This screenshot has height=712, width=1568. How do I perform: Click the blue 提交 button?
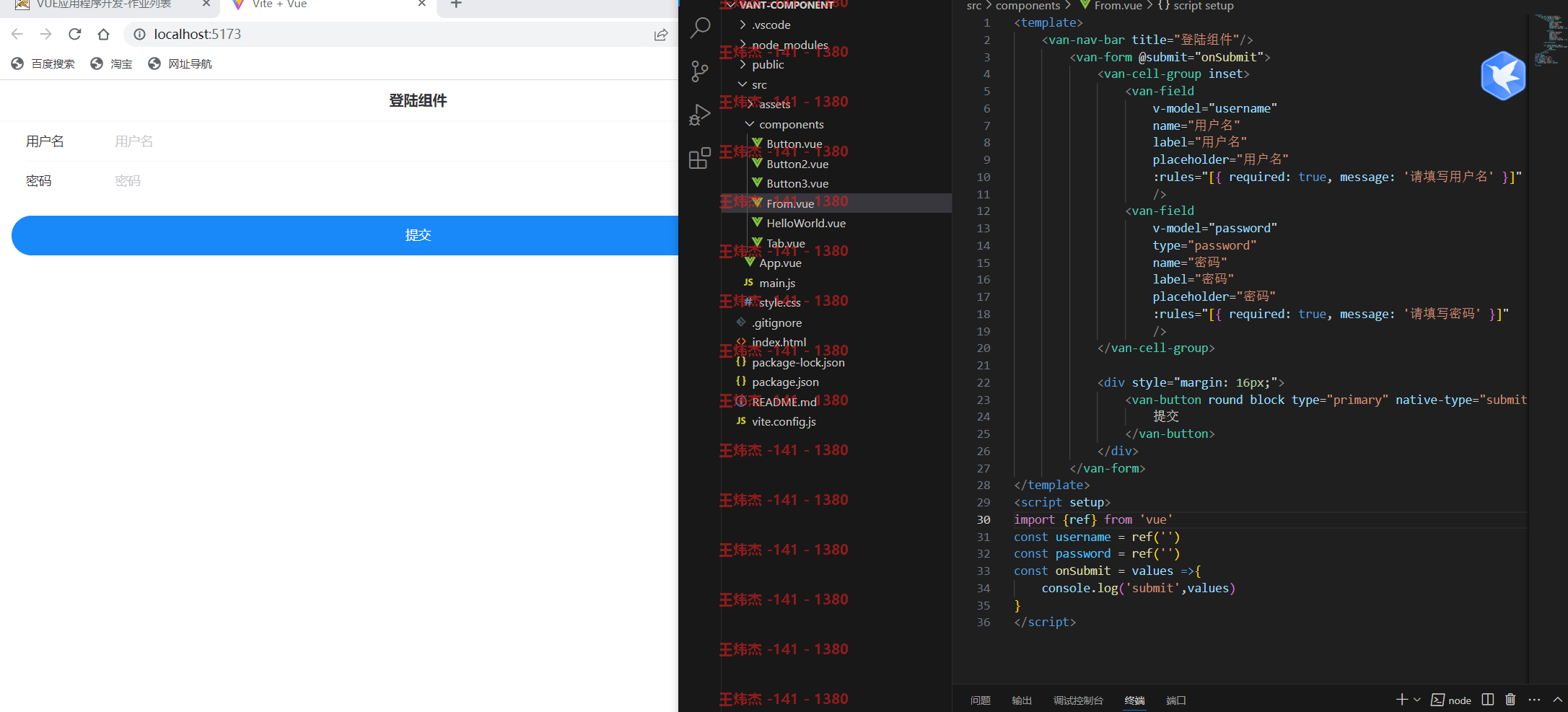[x=345, y=235]
